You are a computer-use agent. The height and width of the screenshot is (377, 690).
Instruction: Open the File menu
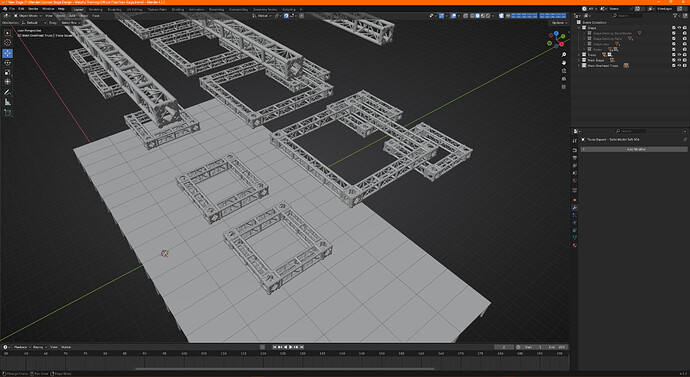point(12,9)
